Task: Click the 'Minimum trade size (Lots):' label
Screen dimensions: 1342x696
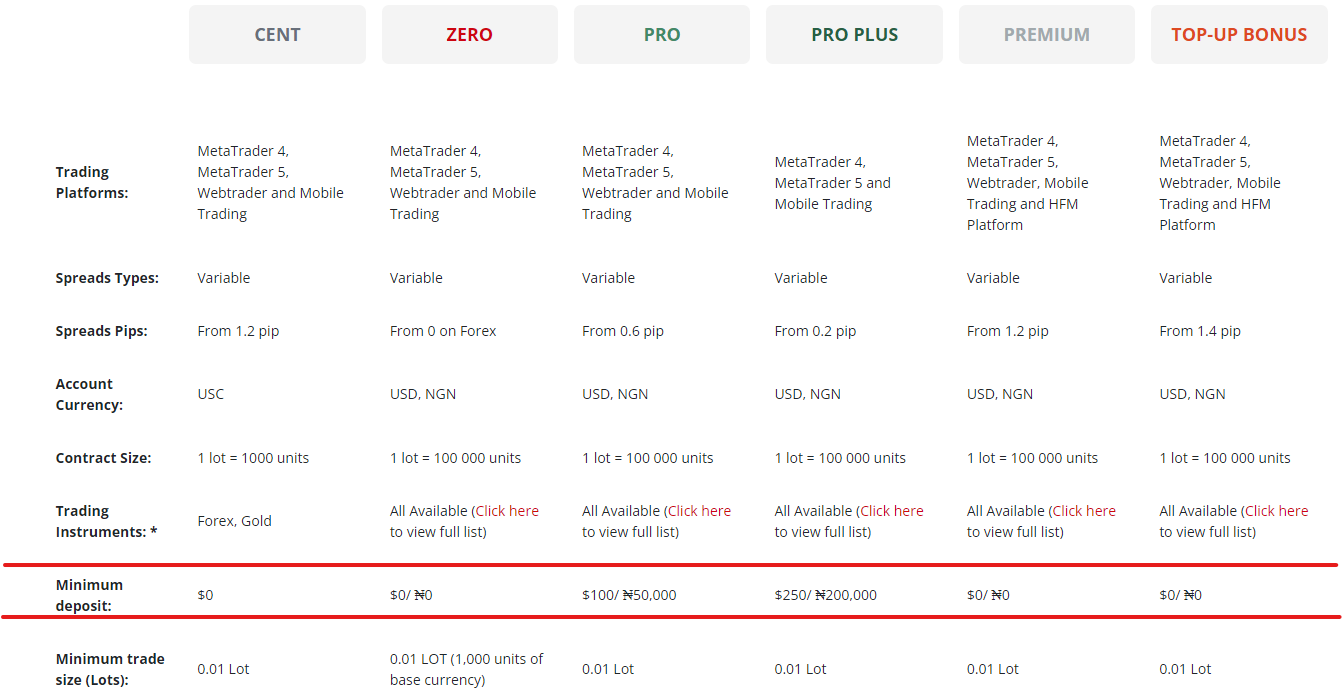Action: click(110, 669)
